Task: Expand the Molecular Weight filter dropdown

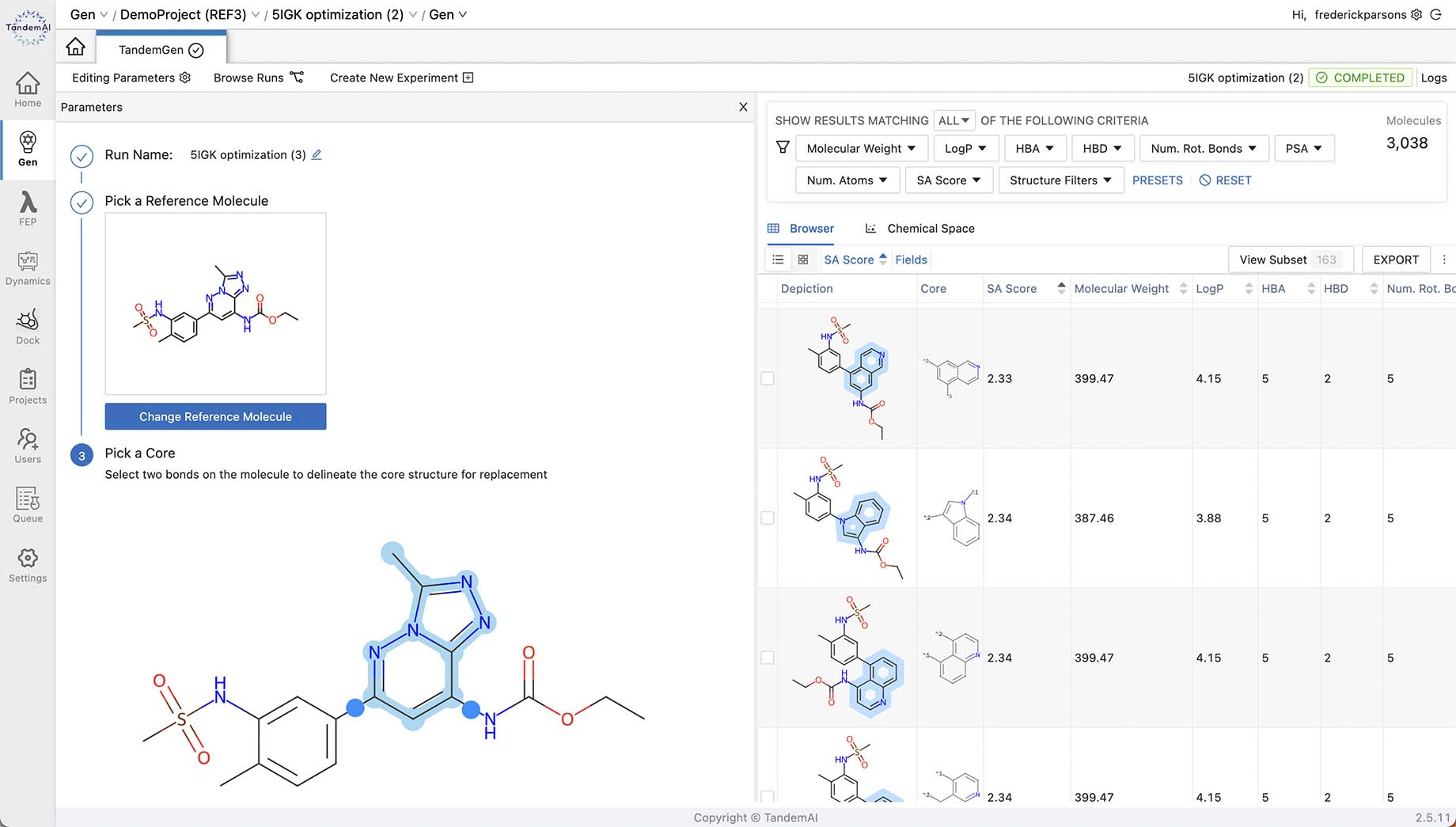Action: coord(861,149)
